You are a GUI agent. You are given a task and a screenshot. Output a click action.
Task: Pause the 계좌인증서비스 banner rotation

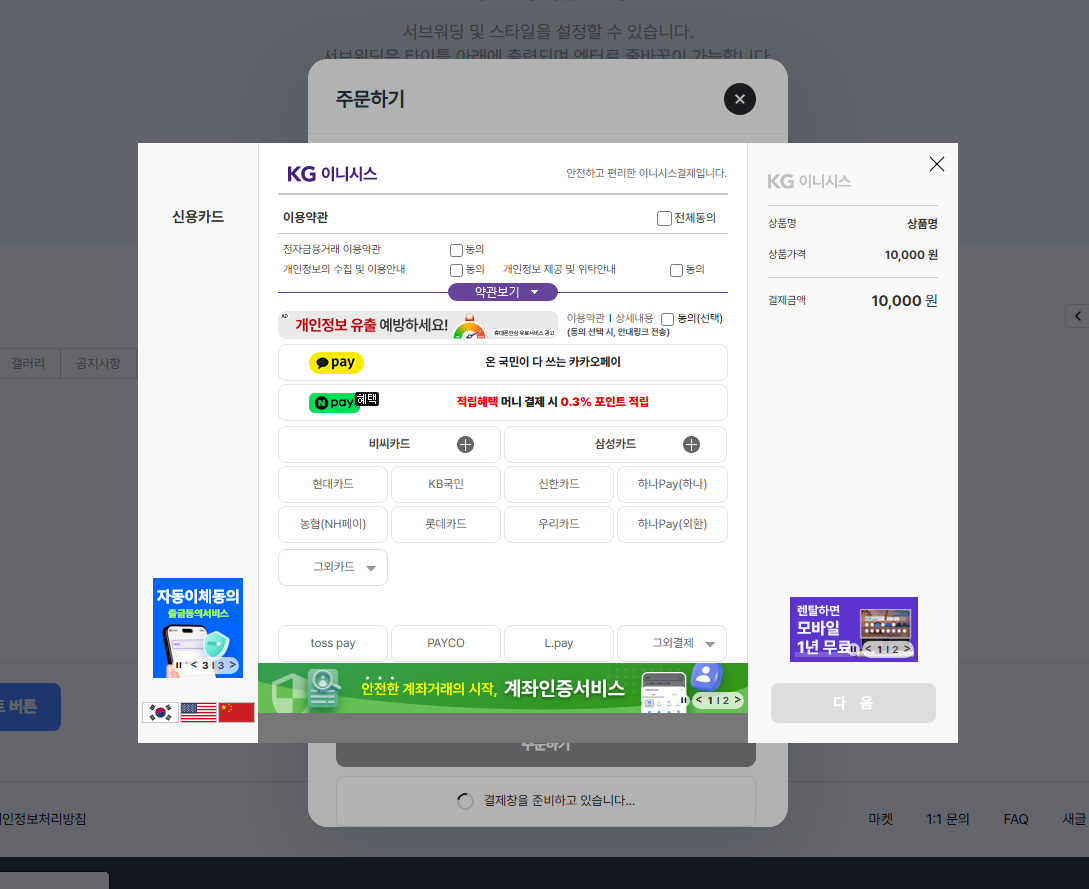pos(684,700)
